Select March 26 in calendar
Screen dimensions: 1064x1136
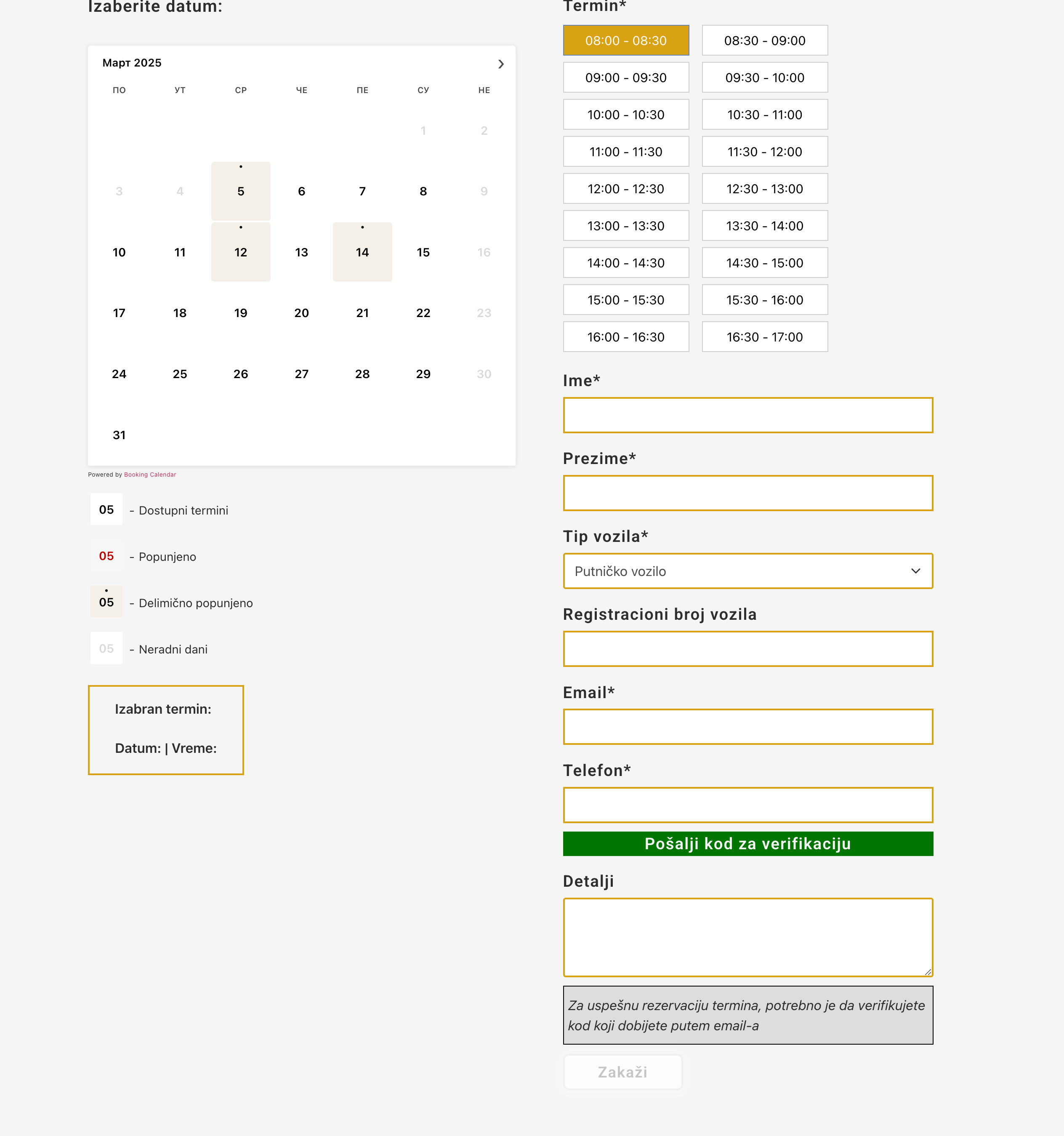coord(240,374)
